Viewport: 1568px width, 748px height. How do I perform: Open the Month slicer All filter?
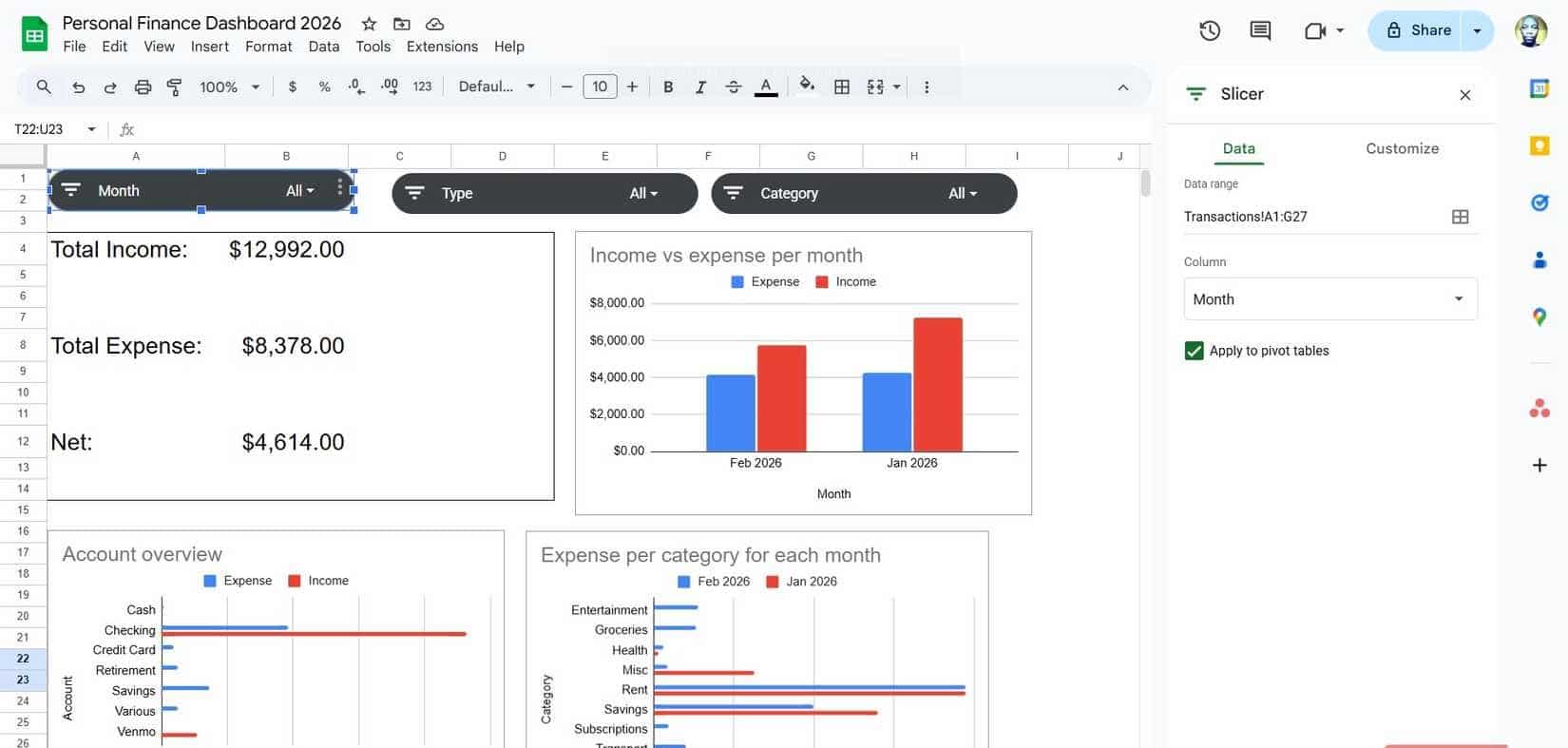click(x=299, y=191)
